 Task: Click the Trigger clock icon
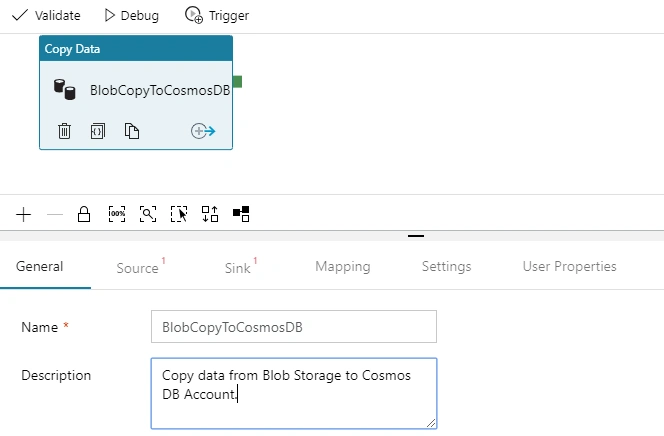pyautogui.click(x=194, y=15)
